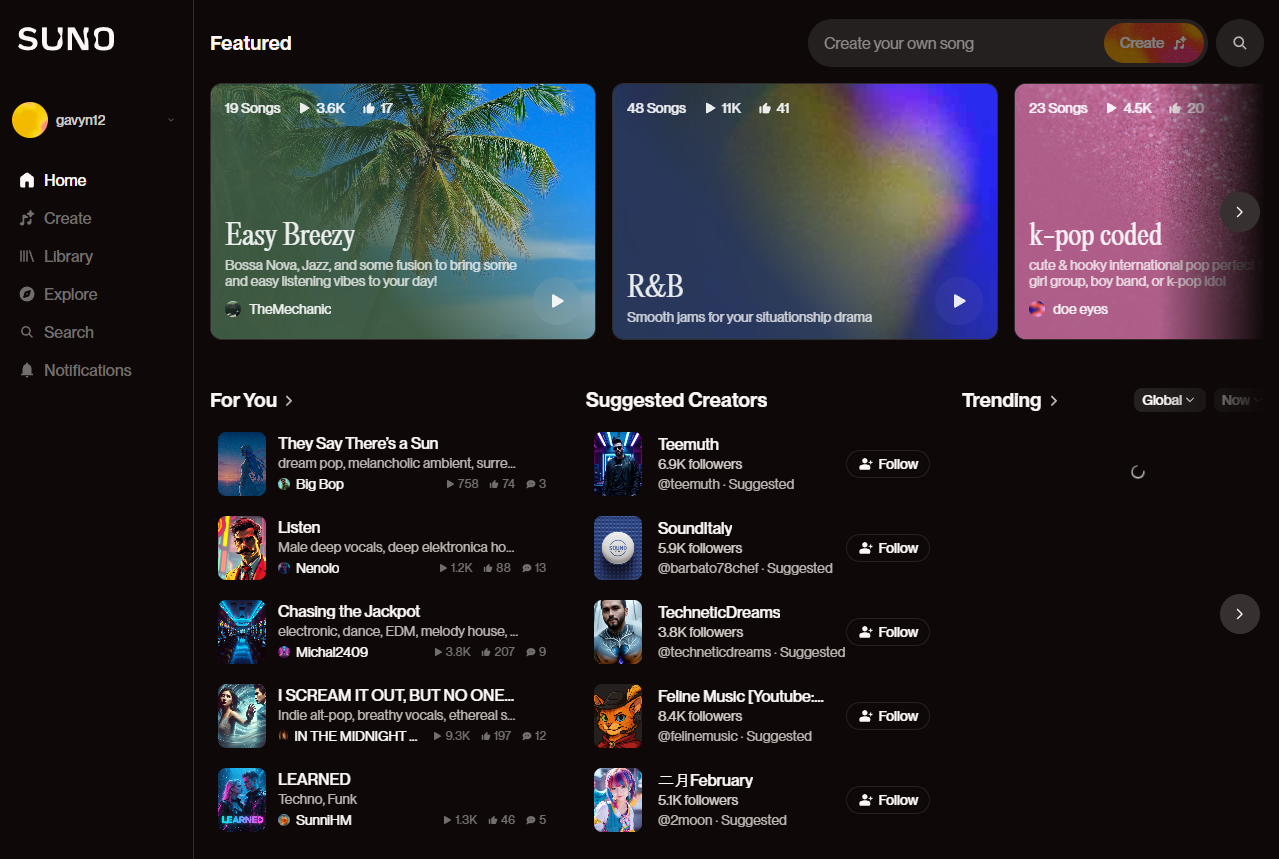This screenshot has width=1279, height=859.
Task: Click the play count icon on Easy Breezy
Action: 304,108
